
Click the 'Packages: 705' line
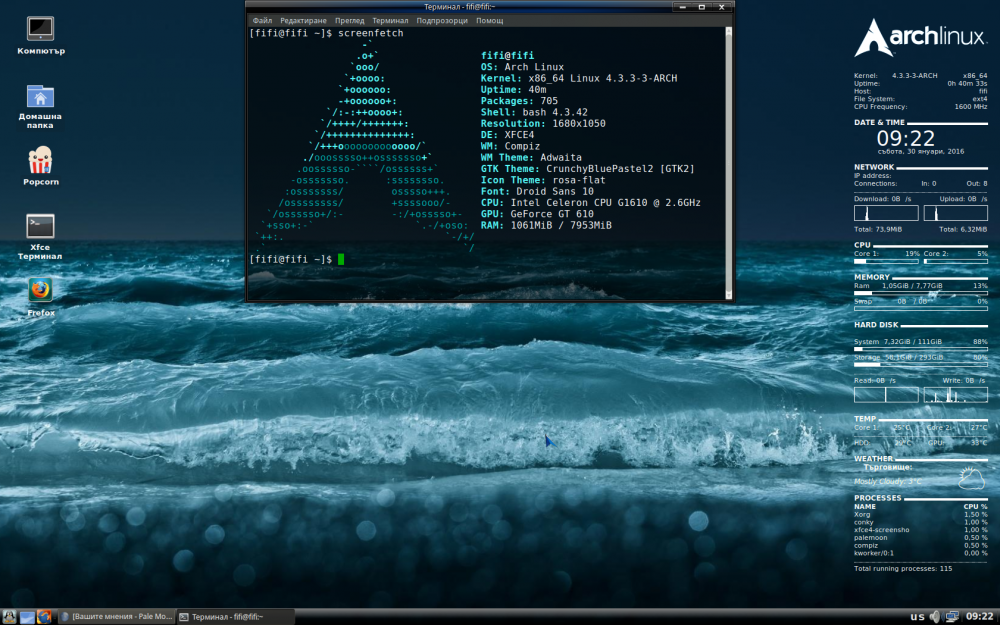coord(519,101)
